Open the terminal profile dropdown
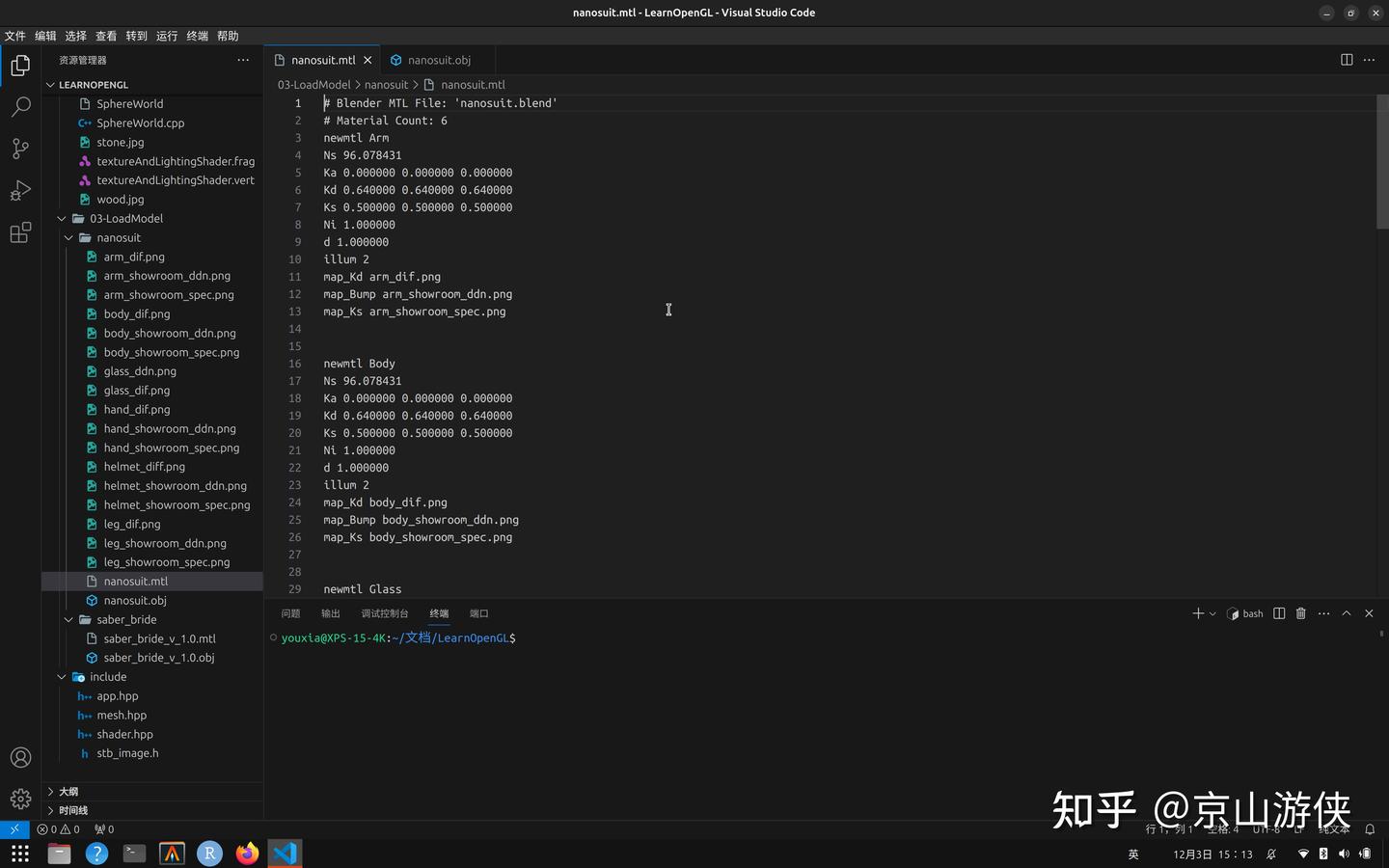Image resolution: width=1389 pixels, height=868 pixels. point(1211,613)
